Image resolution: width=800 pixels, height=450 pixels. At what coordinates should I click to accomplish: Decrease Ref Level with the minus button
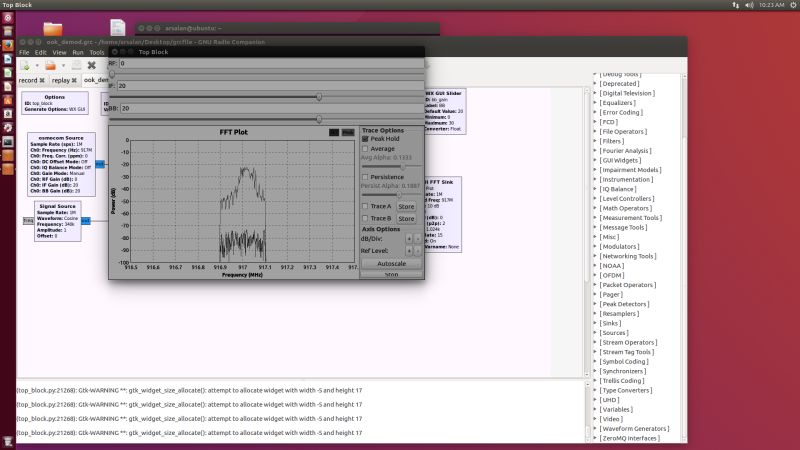coord(417,251)
